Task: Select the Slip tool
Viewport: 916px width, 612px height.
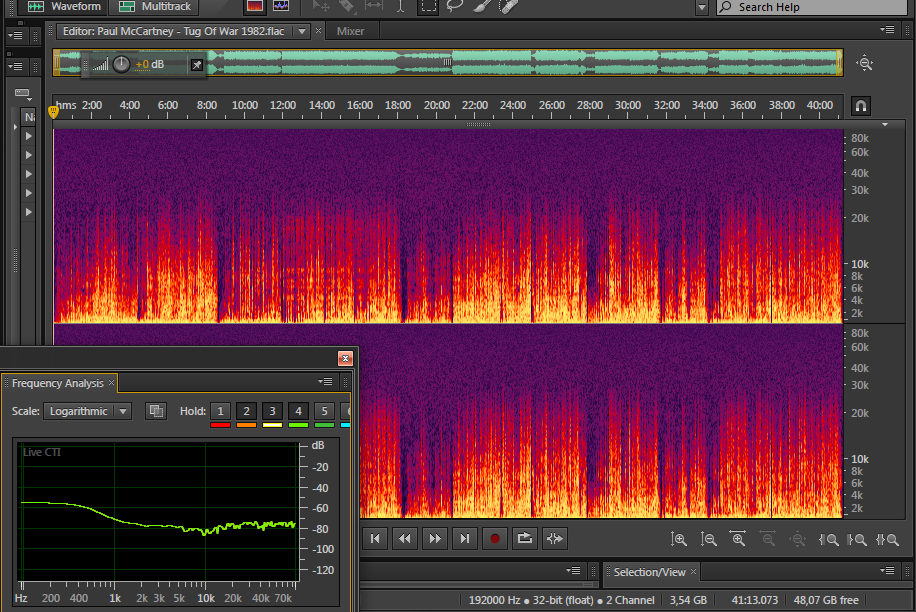Action: click(373, 6)
